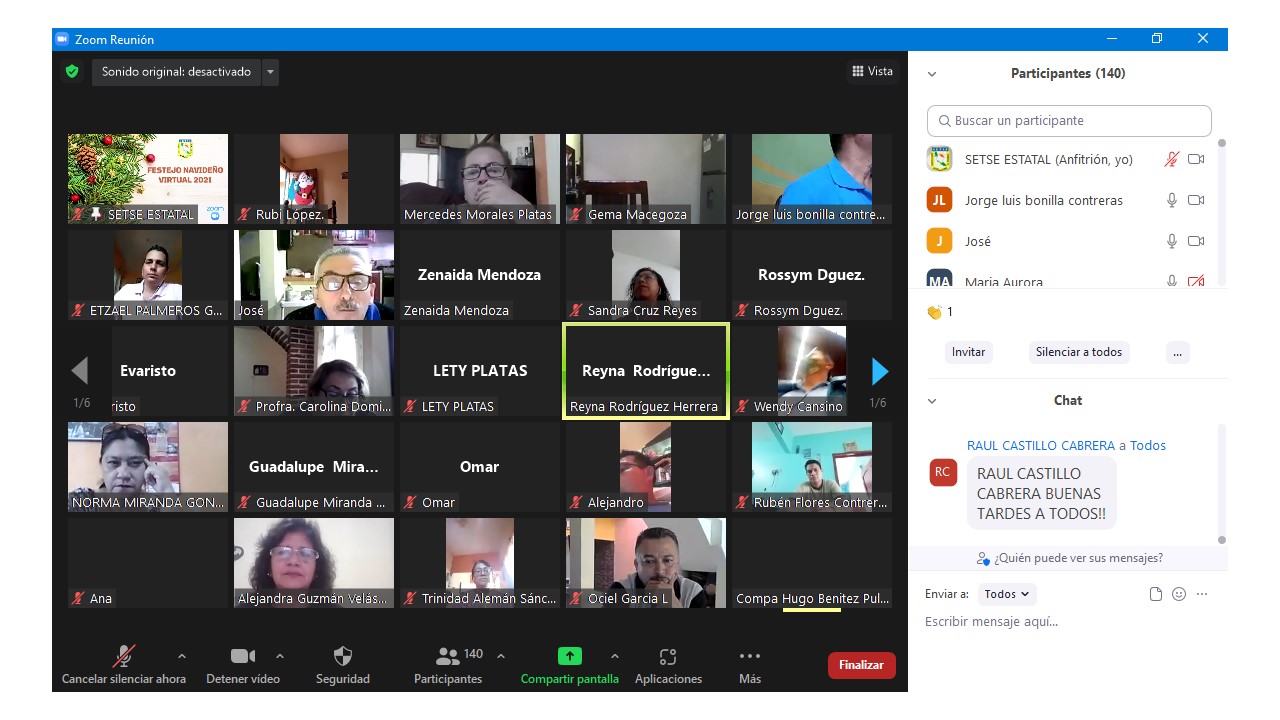Expand the Sonido original dropdown arrow

tap(270, 72)
